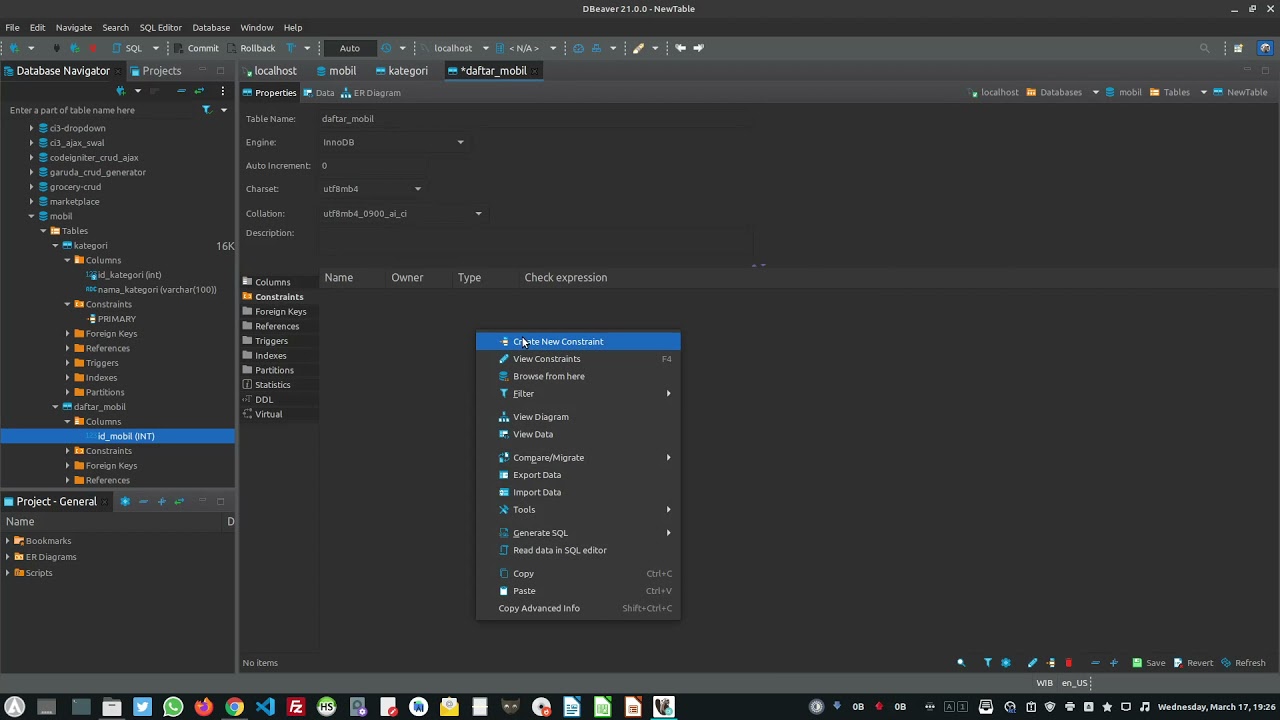
Task: Click the red disconnect icon in toolbar
Action: tap(92, 48)
